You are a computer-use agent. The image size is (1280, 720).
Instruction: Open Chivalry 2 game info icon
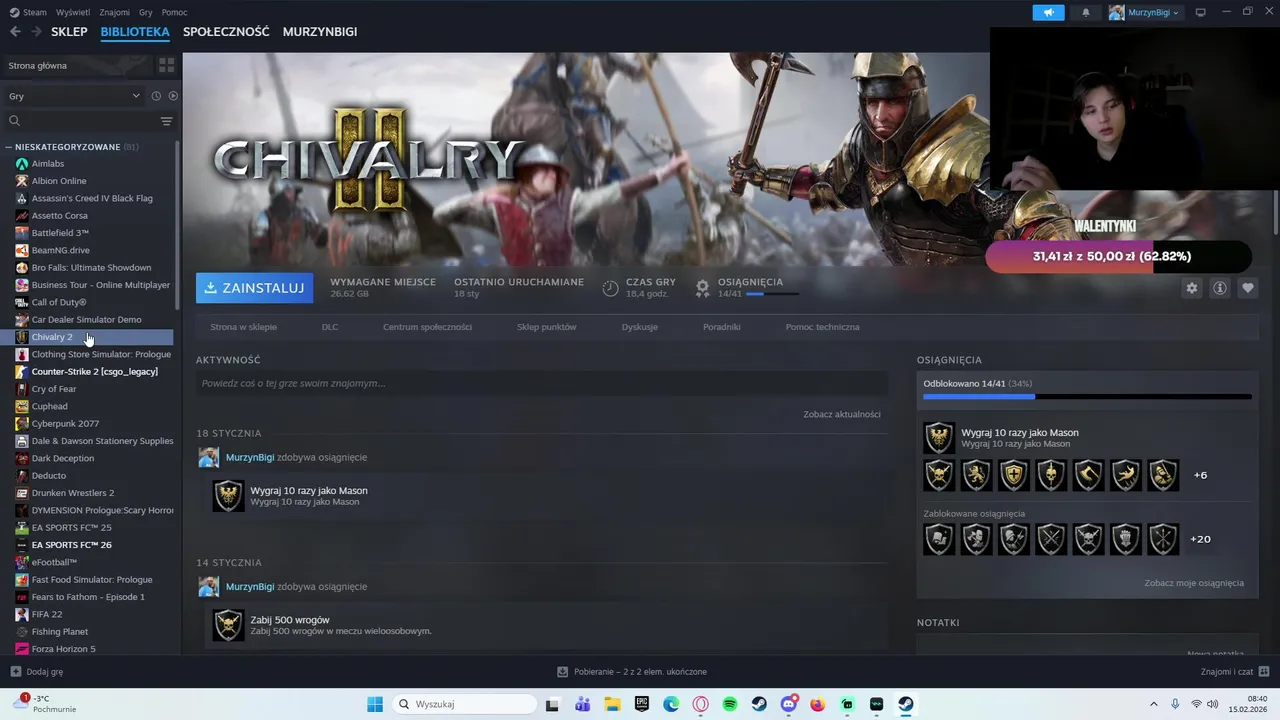(1219, 288)
